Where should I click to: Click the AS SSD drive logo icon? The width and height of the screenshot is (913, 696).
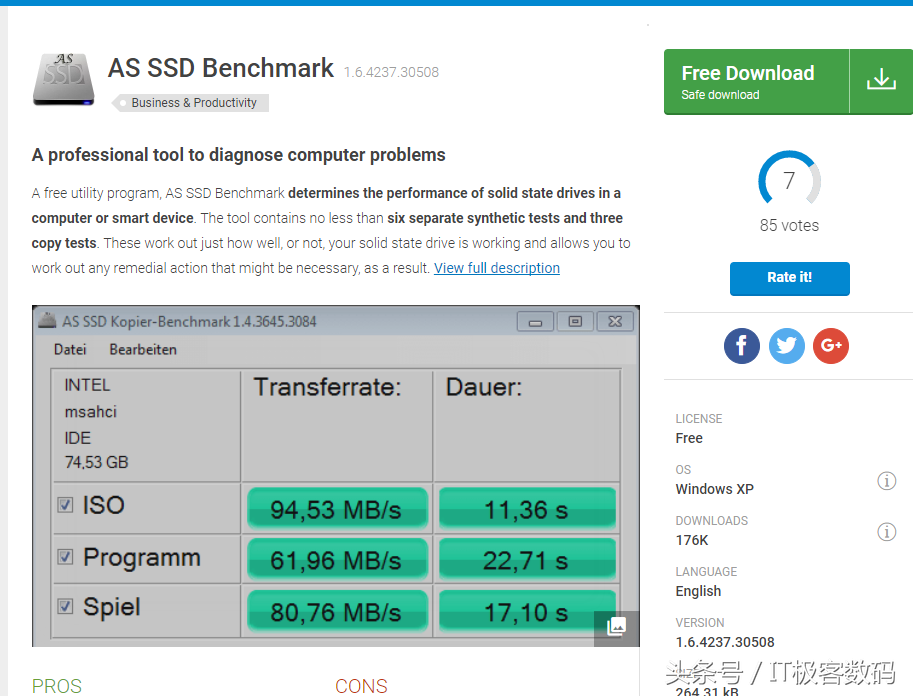pos(63,79)
